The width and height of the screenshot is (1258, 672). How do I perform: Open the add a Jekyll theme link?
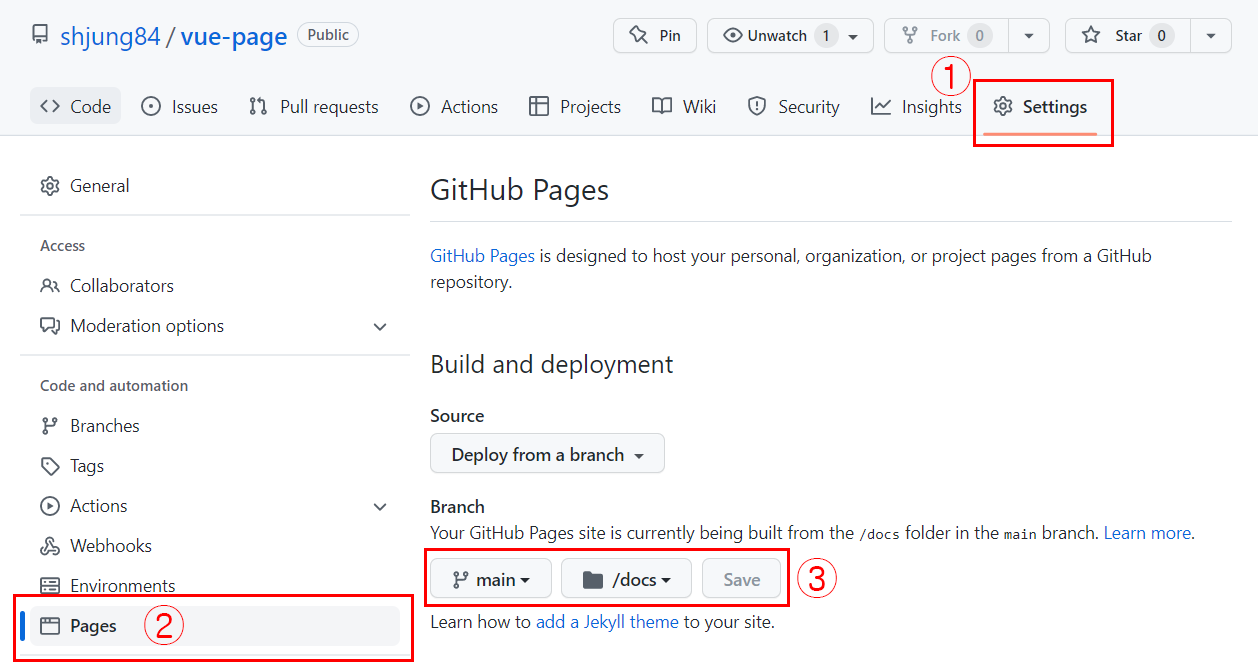coord(607,622)
